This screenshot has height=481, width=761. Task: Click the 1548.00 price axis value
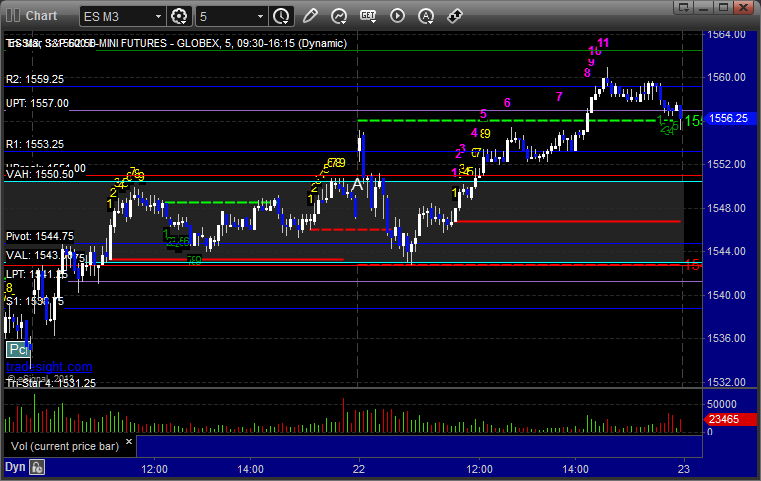(x=726, y=208)
